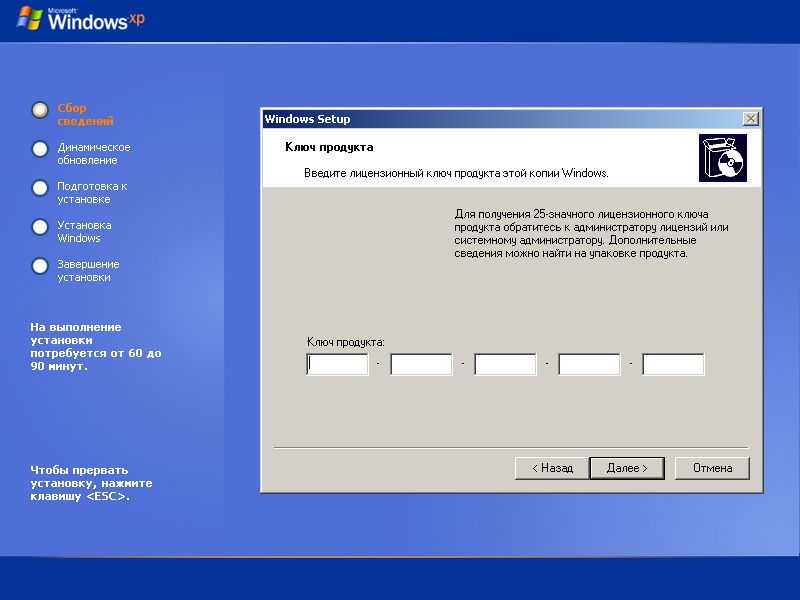Go back with the '< Назад' button
Image resolution: width=800 pixels, height=600 pixels.
(x=552, y=468)
